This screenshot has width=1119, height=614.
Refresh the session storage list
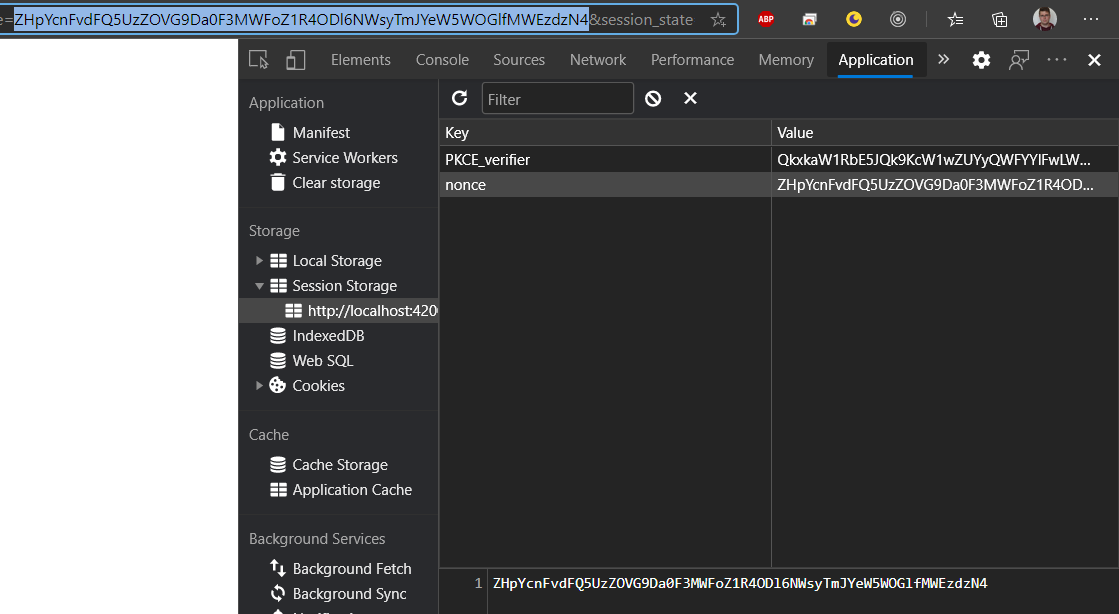click(x=460, y=98)
